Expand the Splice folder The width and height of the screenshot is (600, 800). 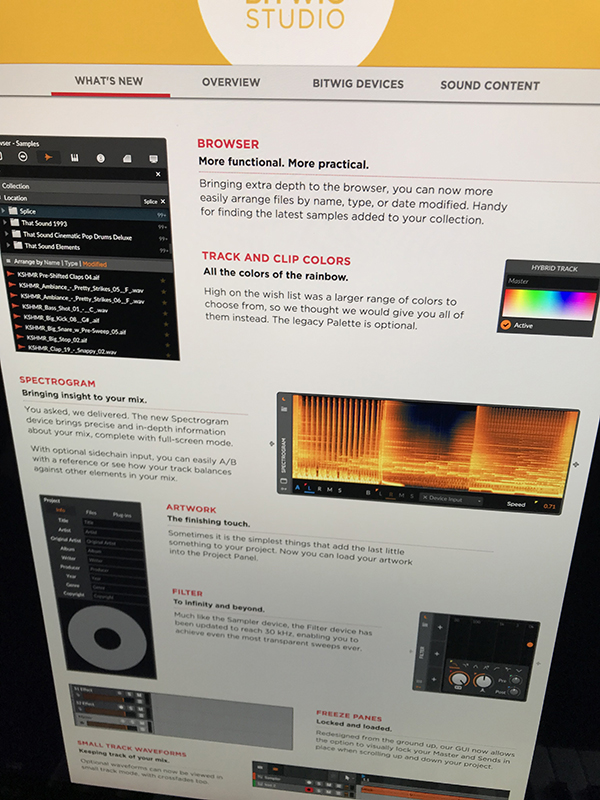click(3, 210)
